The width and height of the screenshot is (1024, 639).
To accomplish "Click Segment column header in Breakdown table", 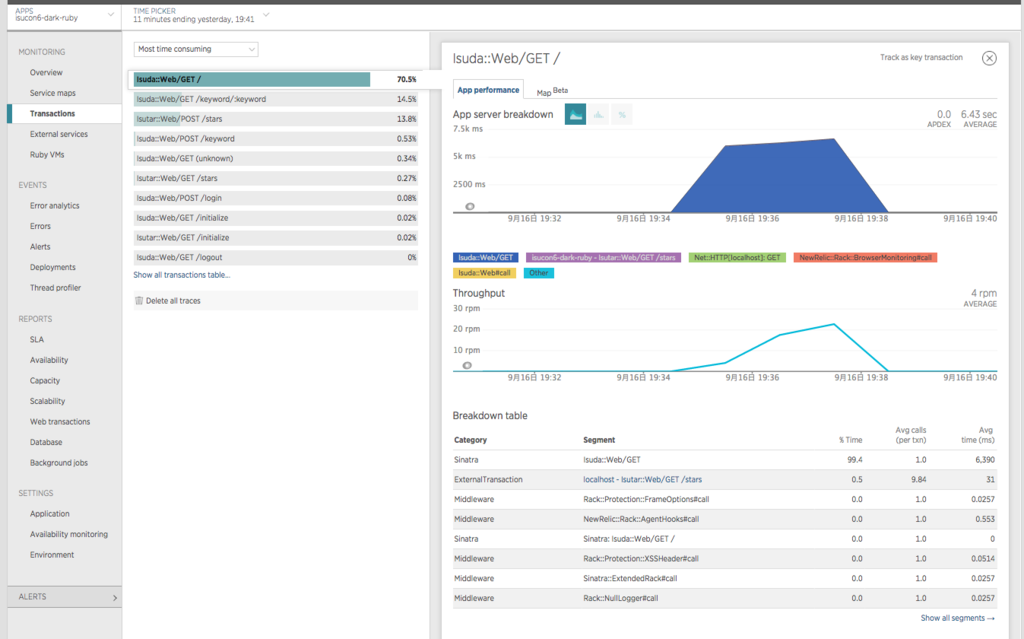I will point(599,440).
